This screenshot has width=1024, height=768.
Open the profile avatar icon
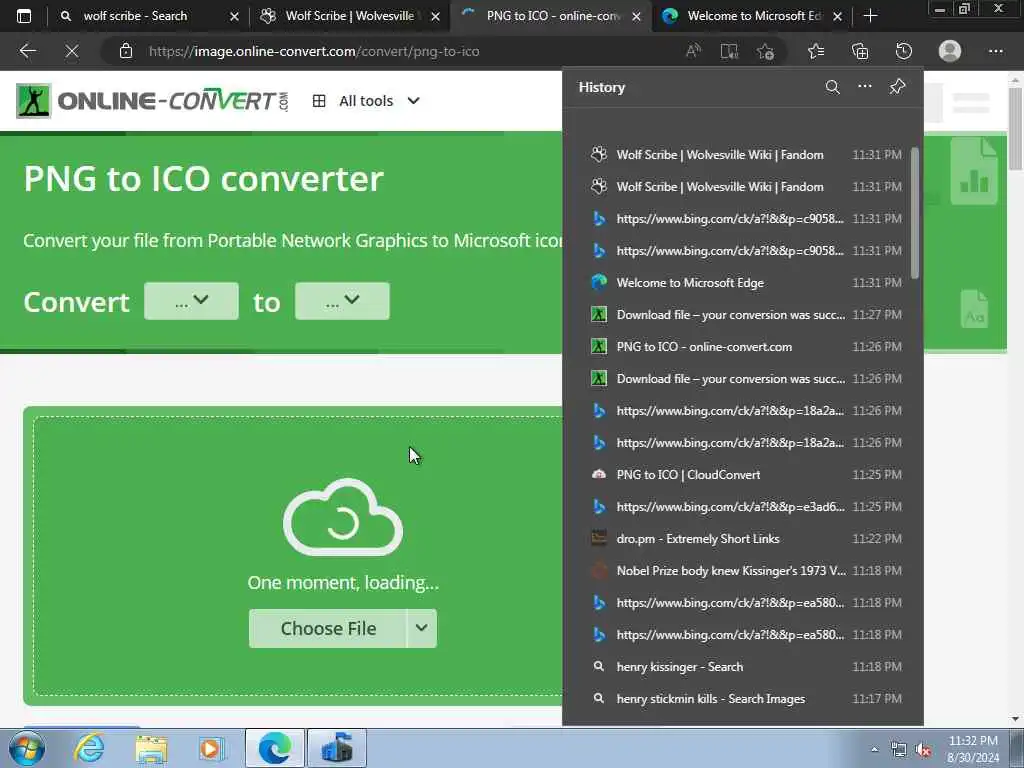(950, 51)
